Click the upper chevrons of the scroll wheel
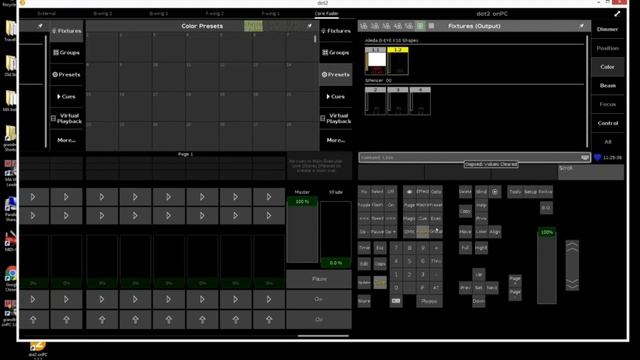Image resolution: width=640 pixels, height=360 pixels. click(572, 247)
